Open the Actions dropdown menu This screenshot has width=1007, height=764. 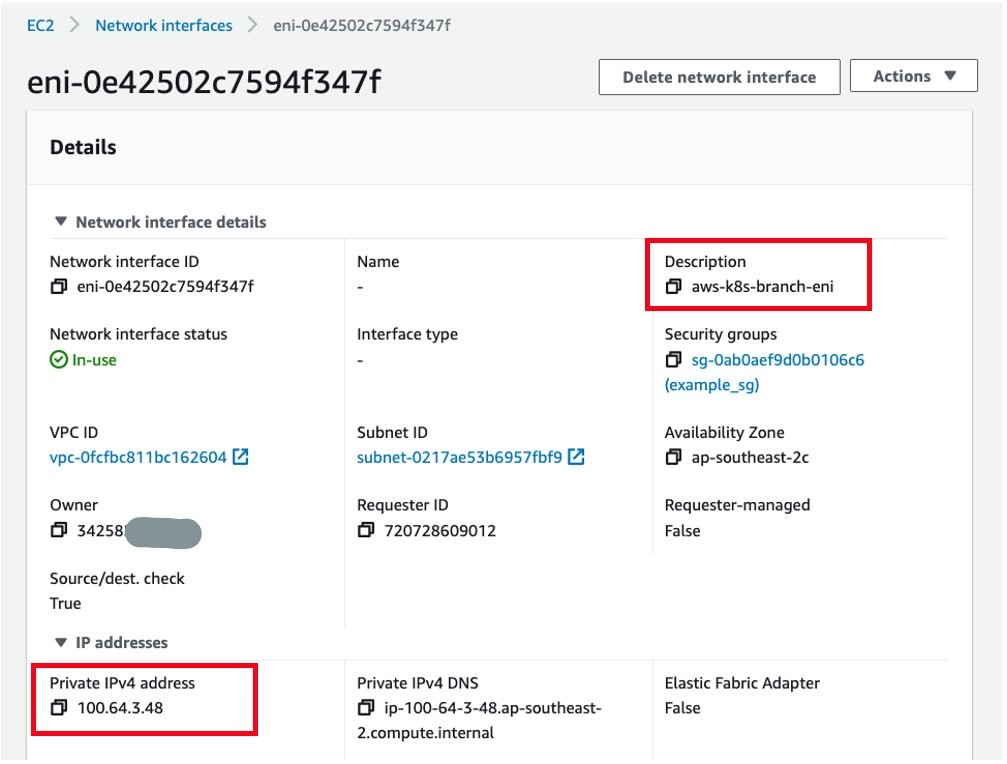pyautogui.click(x=913, y=76)
